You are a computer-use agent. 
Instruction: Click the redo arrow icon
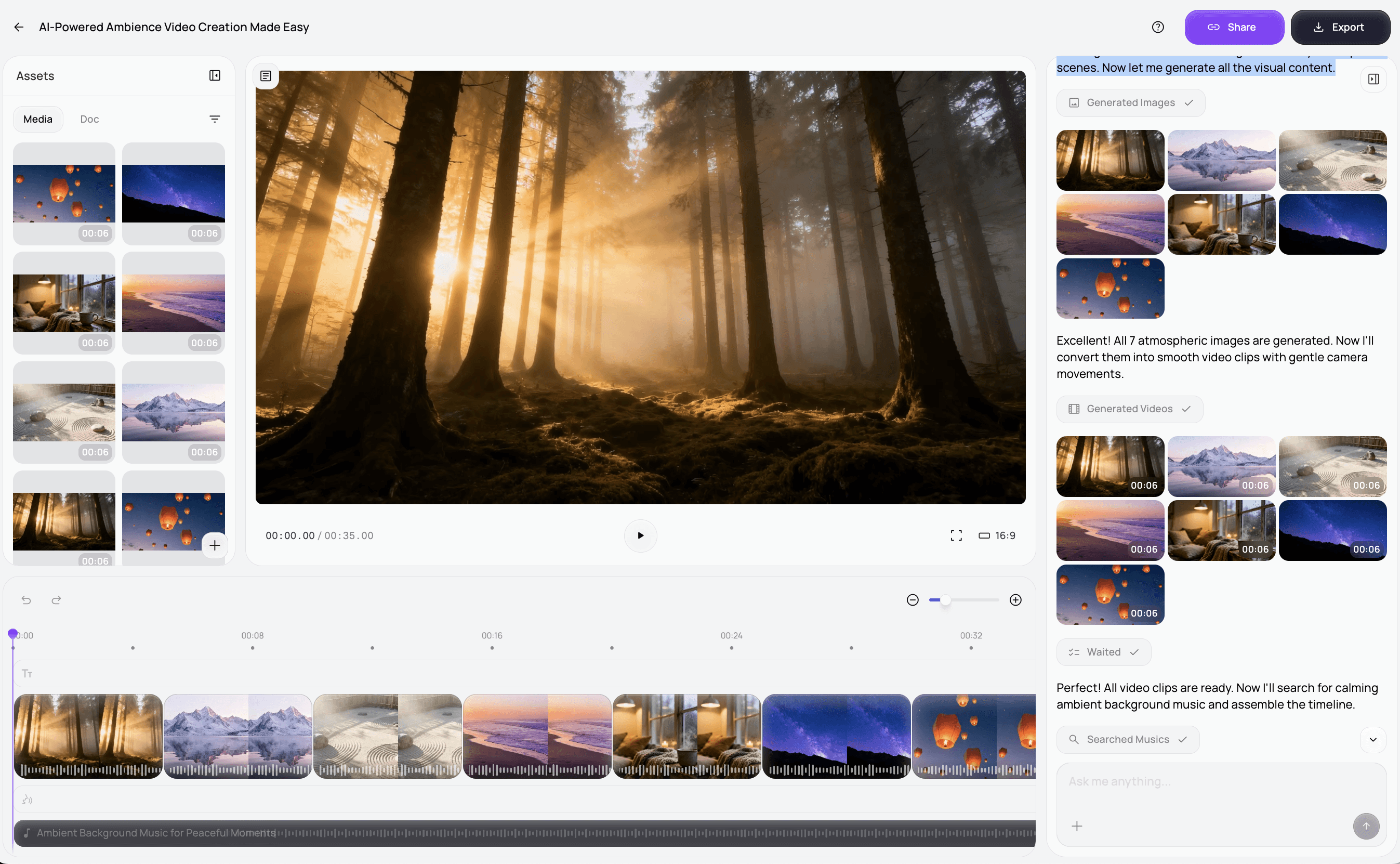(56, 600)
